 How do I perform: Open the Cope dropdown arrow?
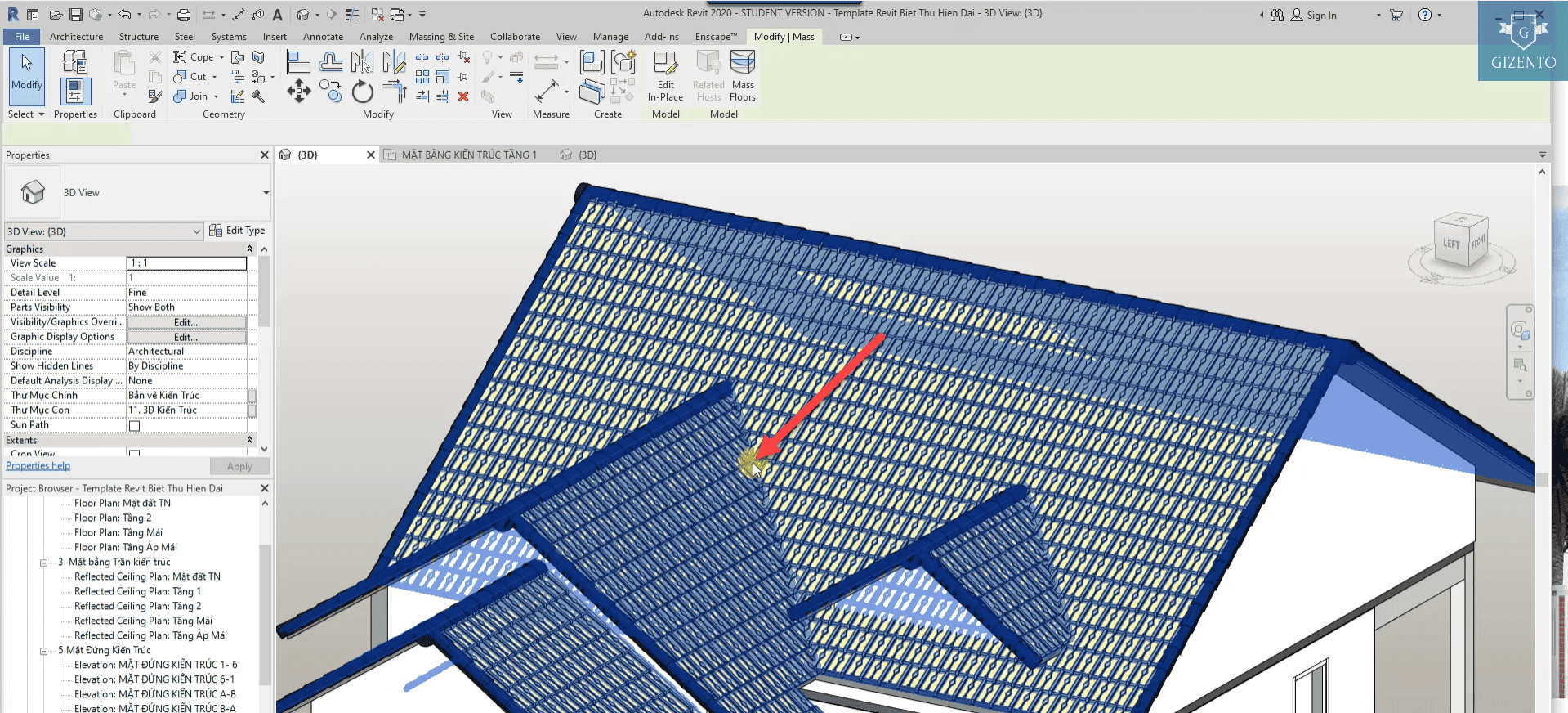coord(221,57)
